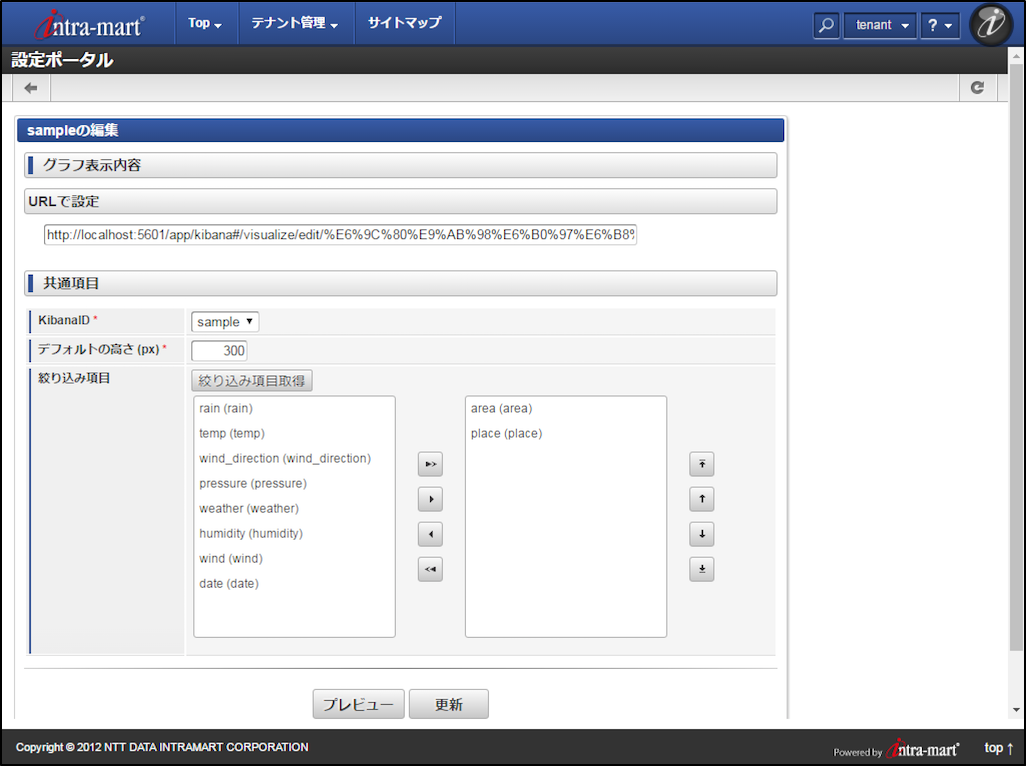Select 'rain (rain)' in the left list
Screen dimensions: 1026x766
pyautogui.click(x=226, y=408)
